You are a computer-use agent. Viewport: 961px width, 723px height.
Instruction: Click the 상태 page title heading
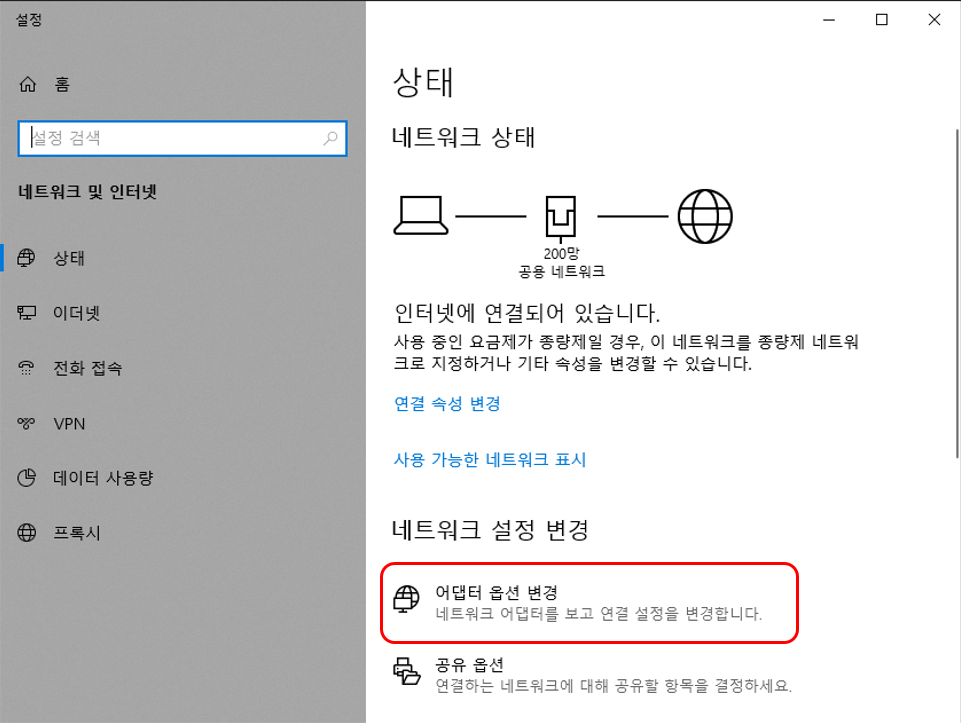[x=421, y=84]
